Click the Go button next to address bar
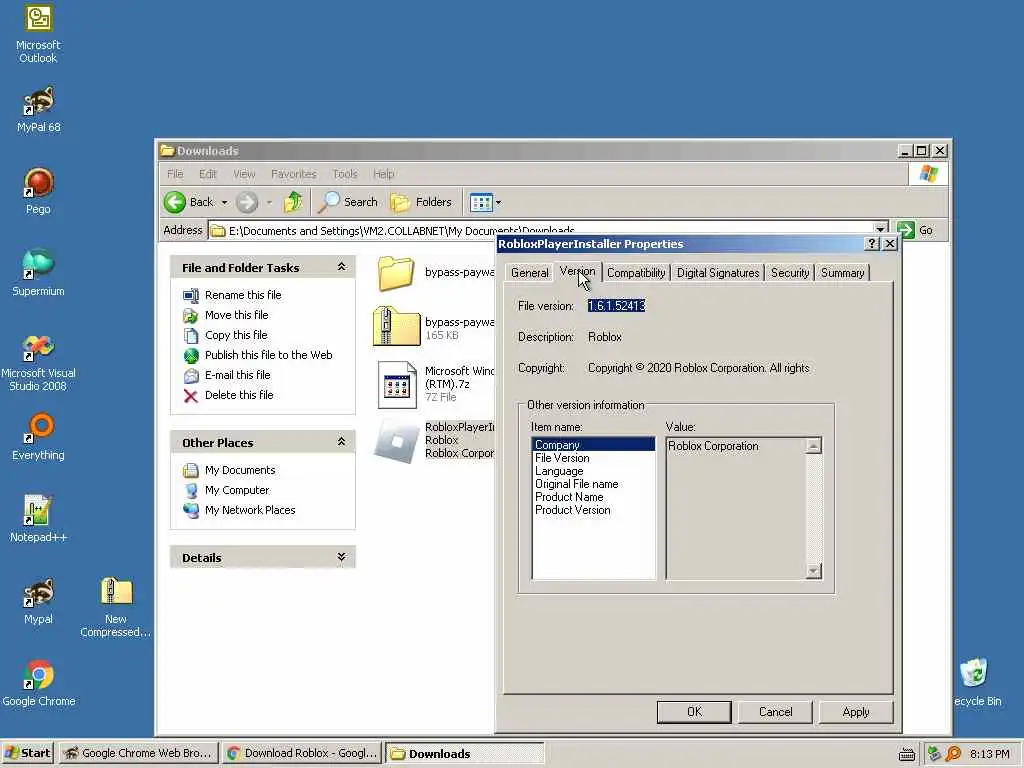The image size is (1024, 768). click(x=916, y=230)
